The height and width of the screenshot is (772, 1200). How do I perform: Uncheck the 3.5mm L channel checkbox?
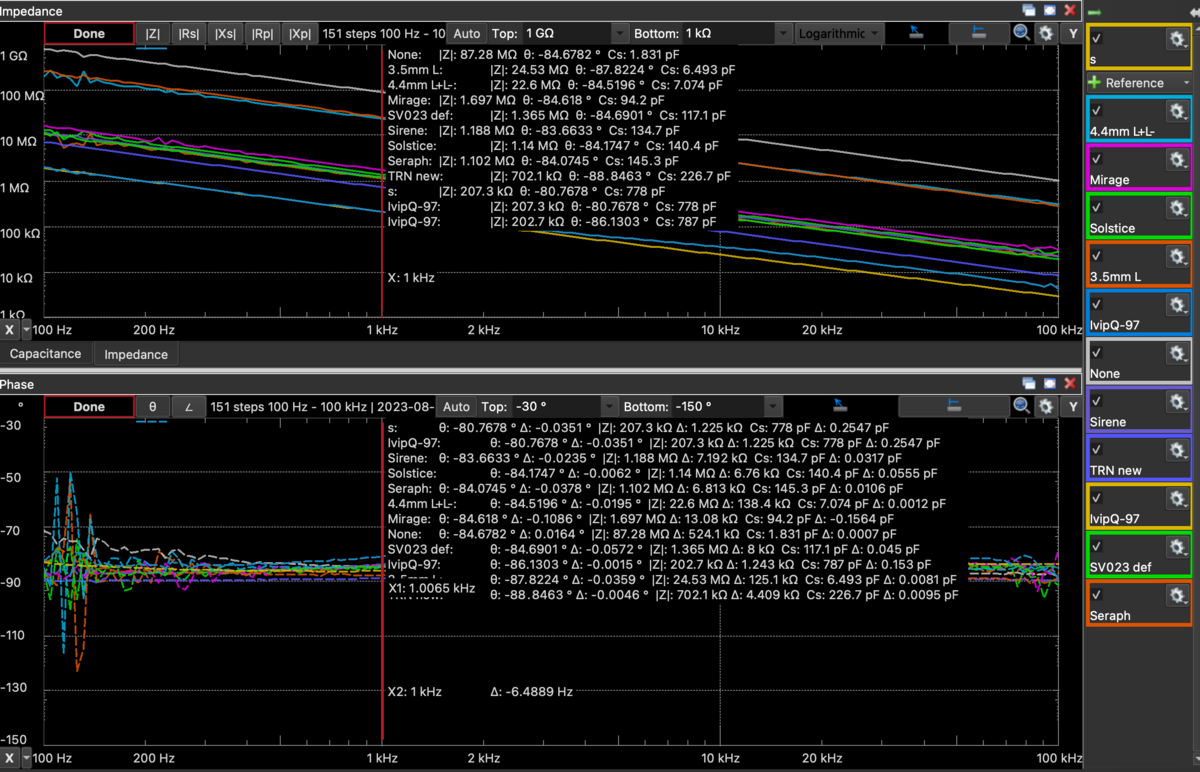tap(1097, 256)
